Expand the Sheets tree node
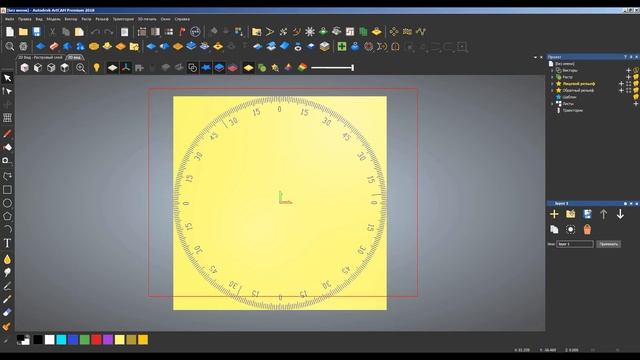The width and height of the screenshot is (640, 360). (552, 104)
